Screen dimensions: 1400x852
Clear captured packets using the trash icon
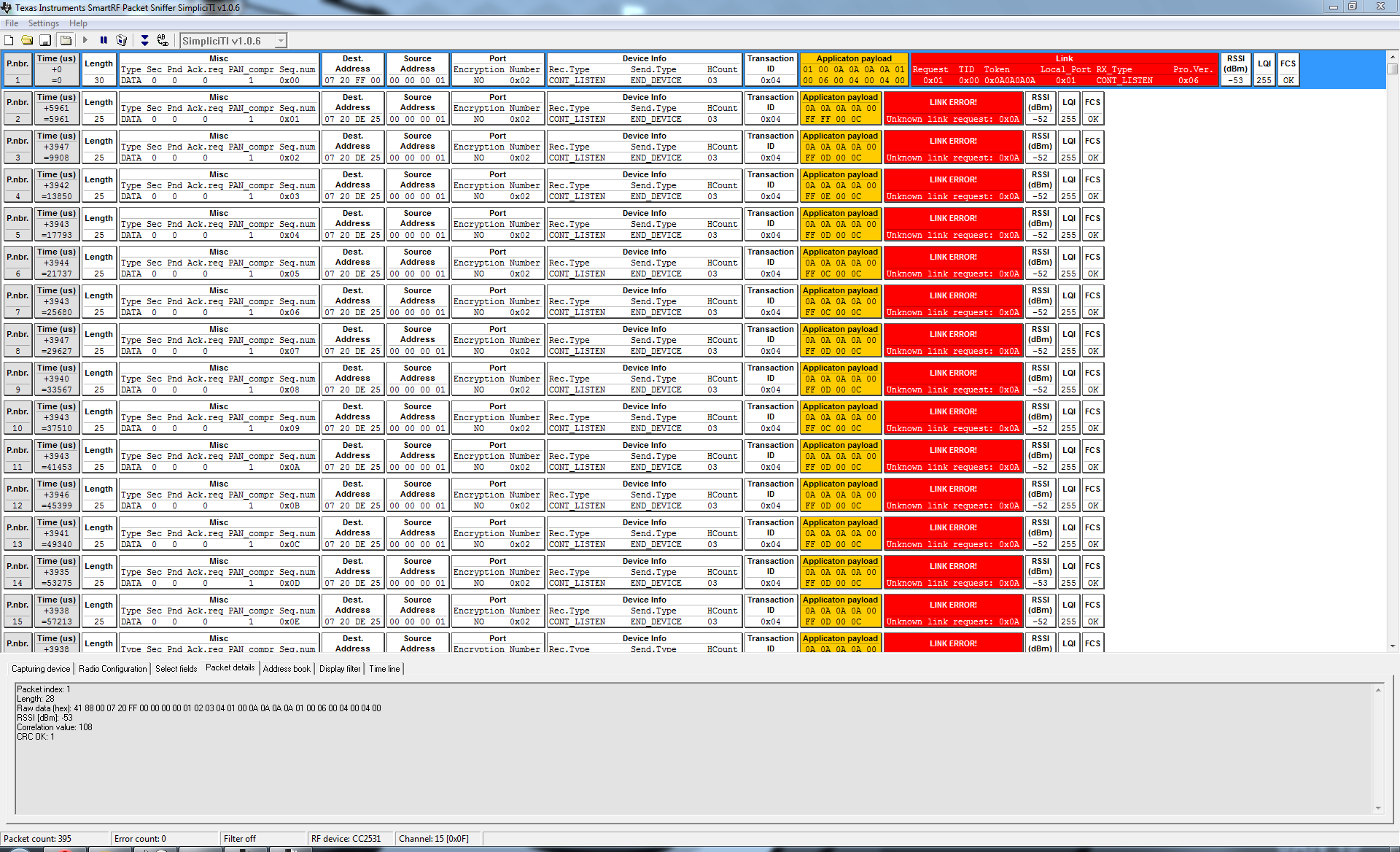pos(122,41)
